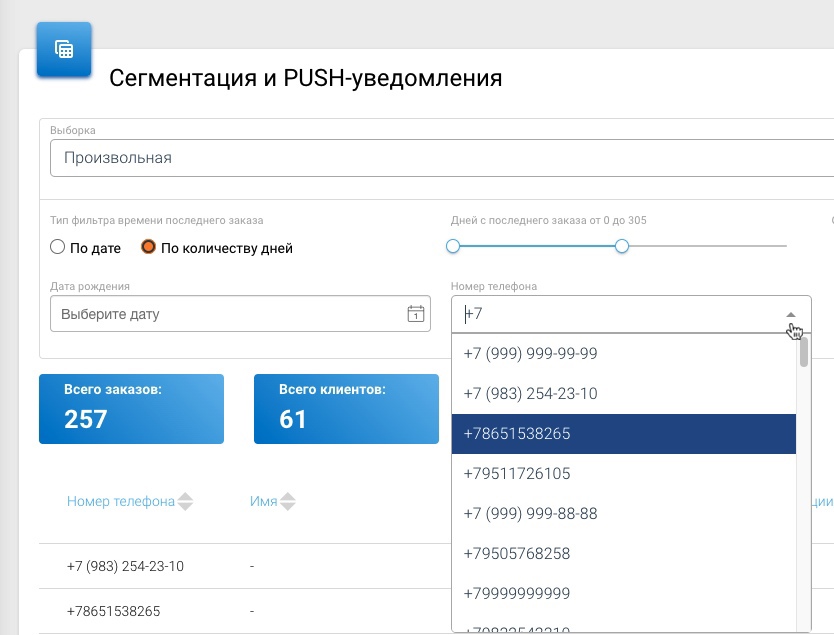Open the Выборка Произвольная dropdown
Image resolution: width=834 pixels, height=635 pixels.
(440, 158)
